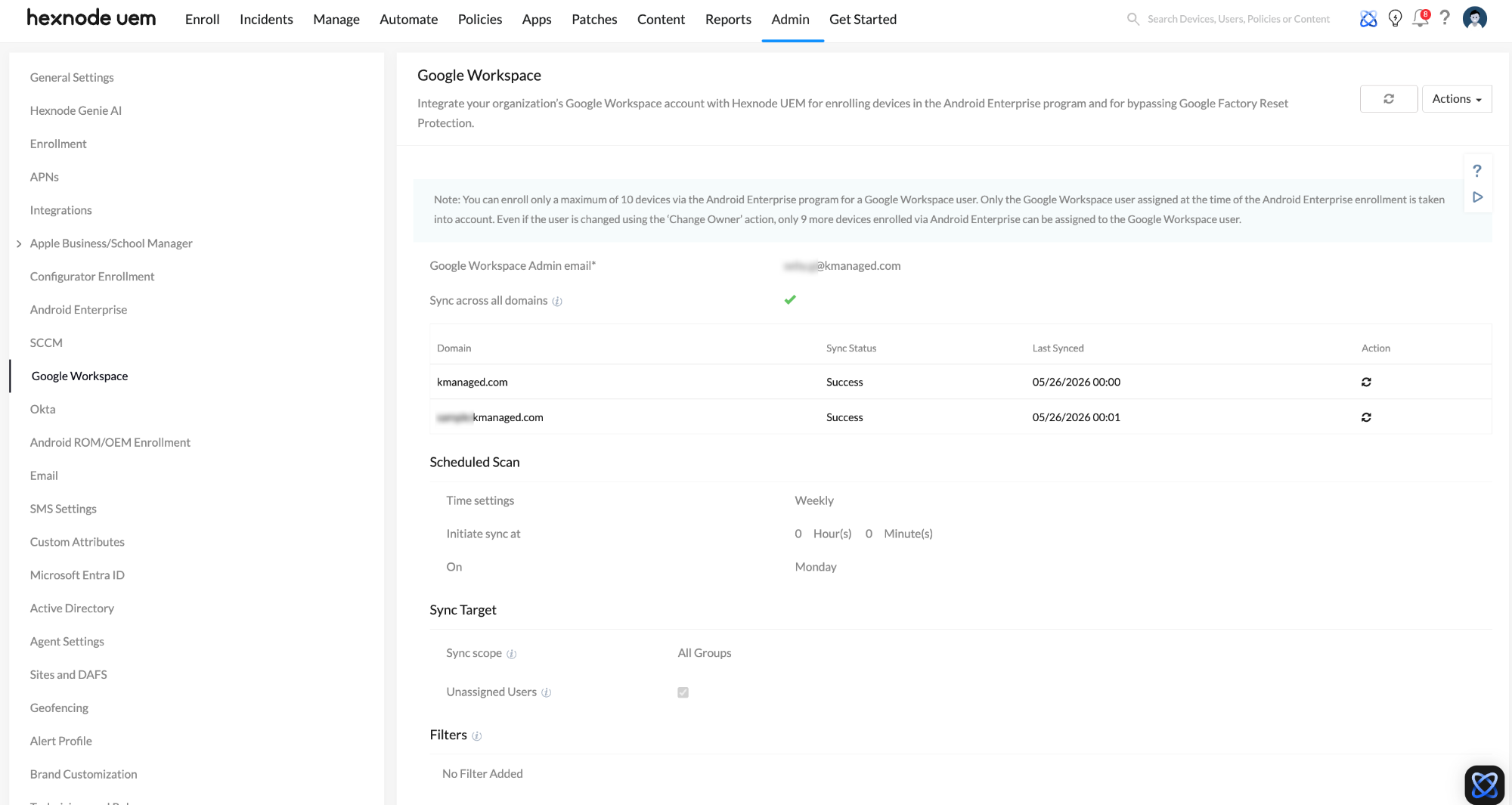This screenshot has height=805, width=1512.
Task: Open Agent Settings
Action: coord(67,642)
